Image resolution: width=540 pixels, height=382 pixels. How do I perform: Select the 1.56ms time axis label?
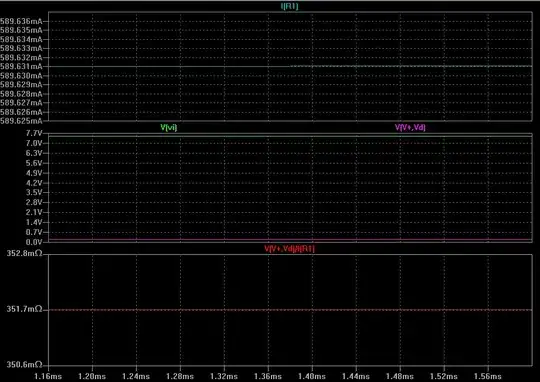pos(488,376)
